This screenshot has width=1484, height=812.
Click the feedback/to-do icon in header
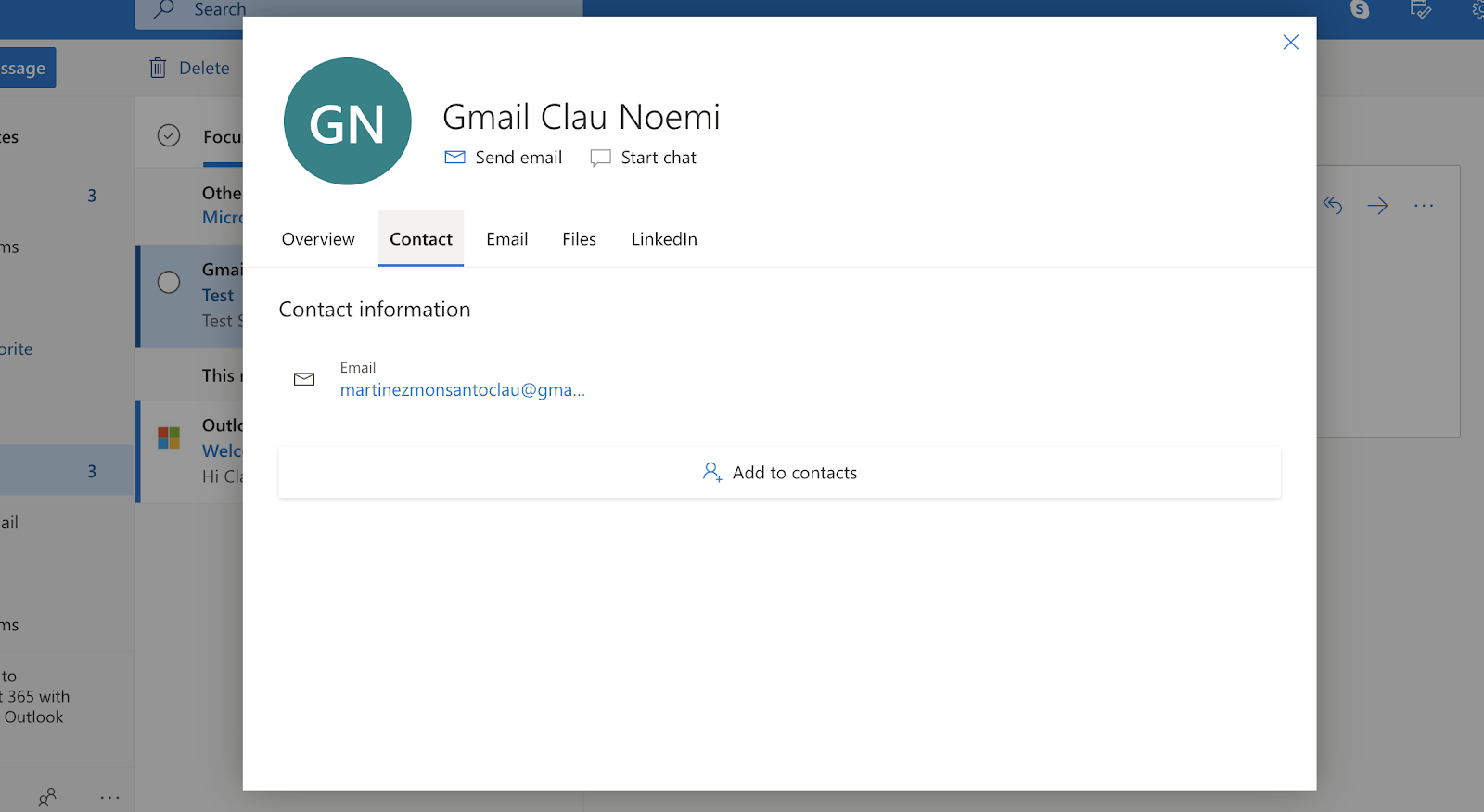tap(1420, 9)
